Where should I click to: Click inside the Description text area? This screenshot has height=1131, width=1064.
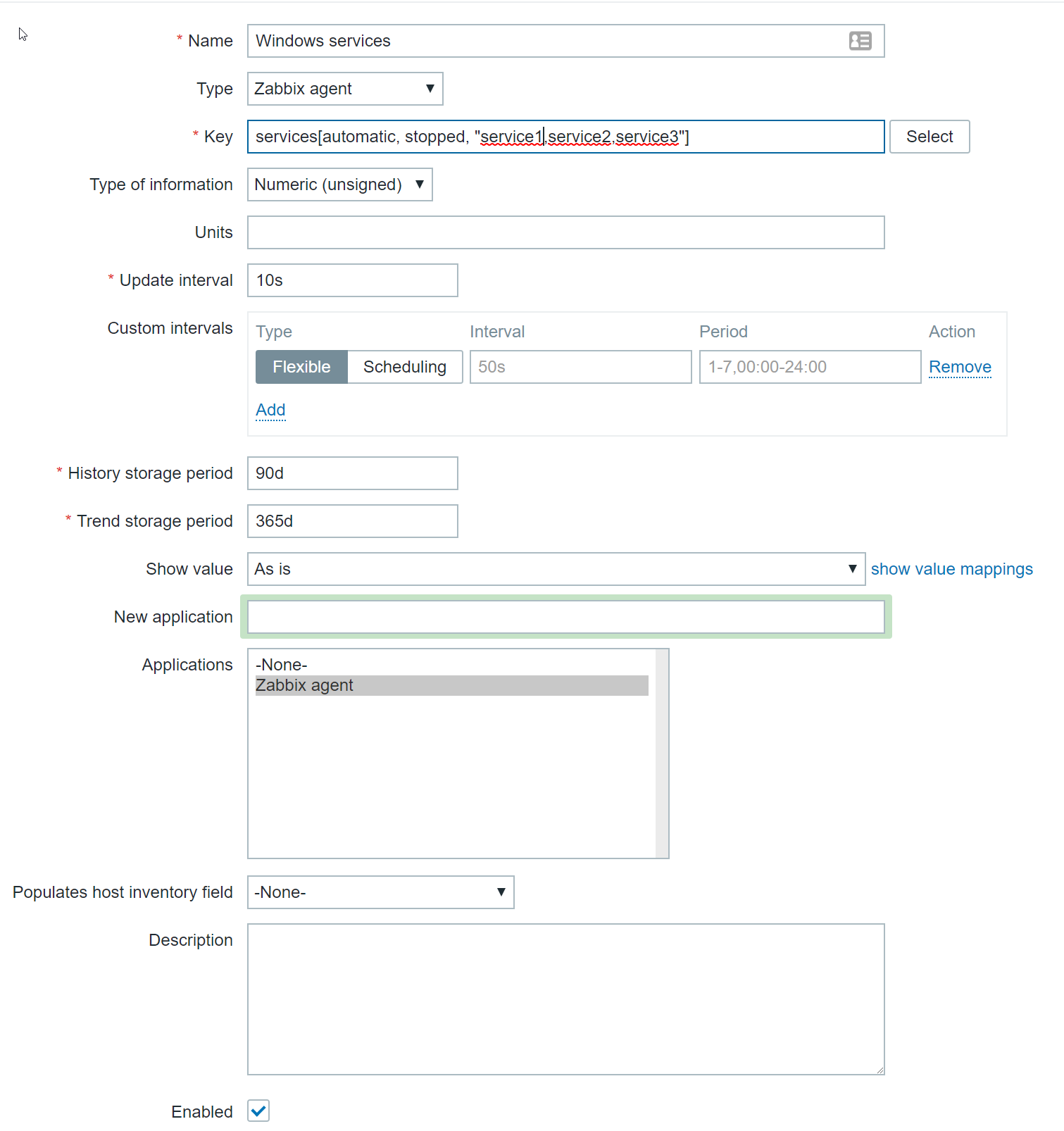pos(565,999)
